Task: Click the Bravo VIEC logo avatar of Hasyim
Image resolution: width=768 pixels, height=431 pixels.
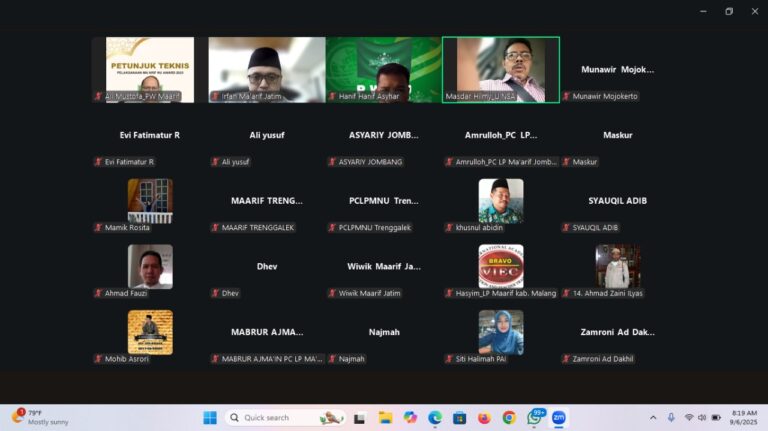Action: (501, 267)
